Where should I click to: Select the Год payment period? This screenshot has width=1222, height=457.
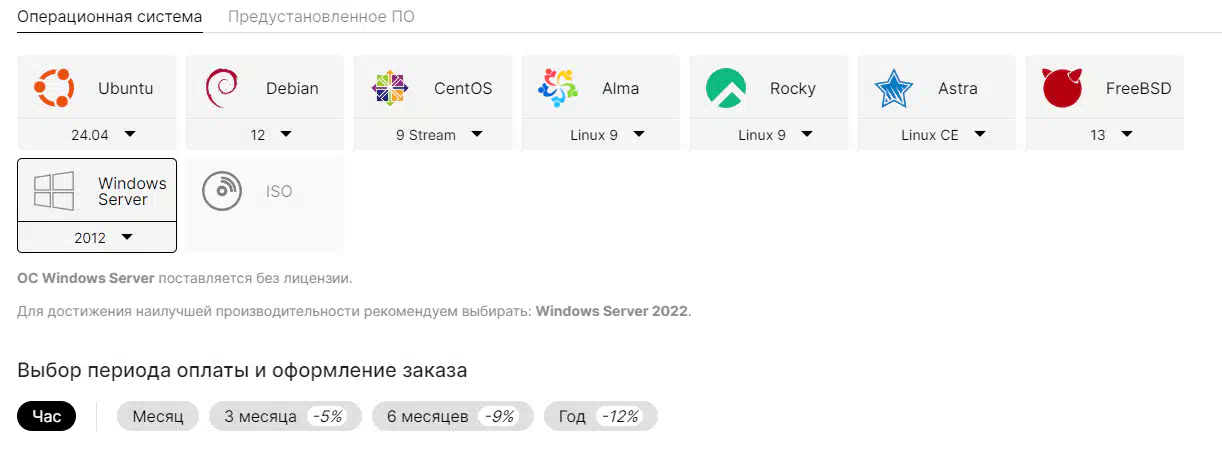601,417
